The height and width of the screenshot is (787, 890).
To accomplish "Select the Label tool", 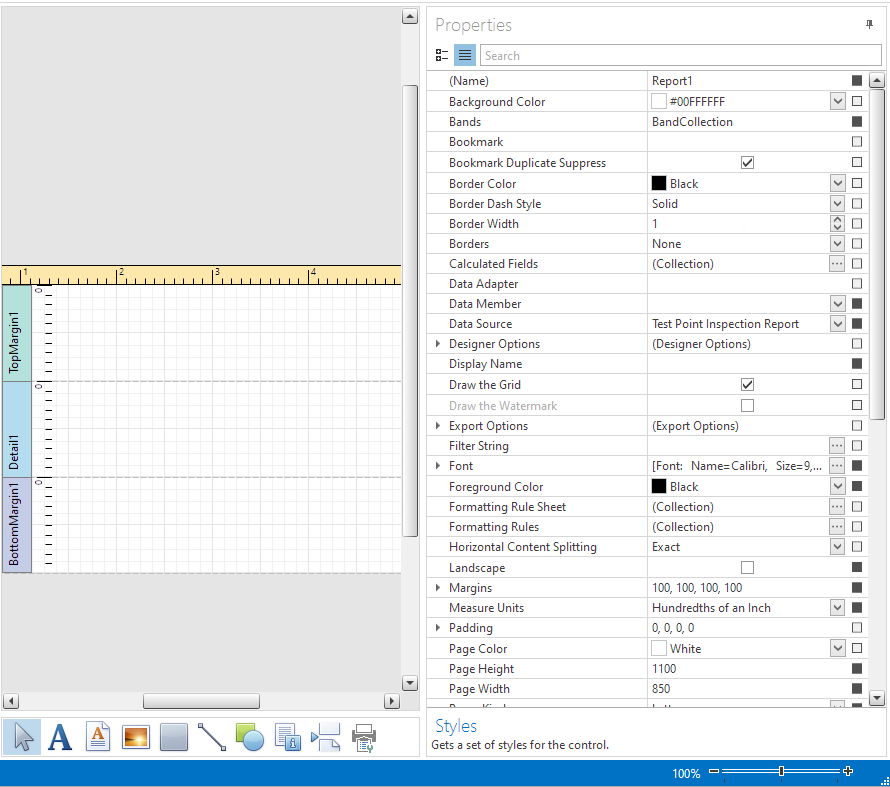I will pyautogui.click(x=59, y=737).
